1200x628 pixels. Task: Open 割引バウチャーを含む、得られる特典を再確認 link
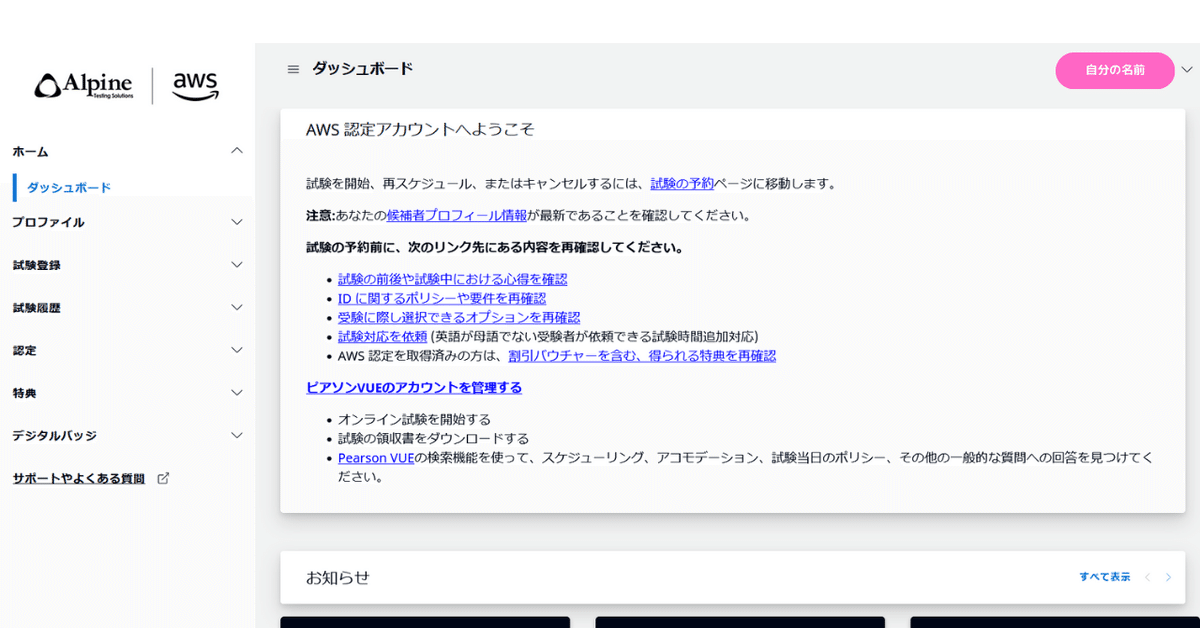[642, 355]
